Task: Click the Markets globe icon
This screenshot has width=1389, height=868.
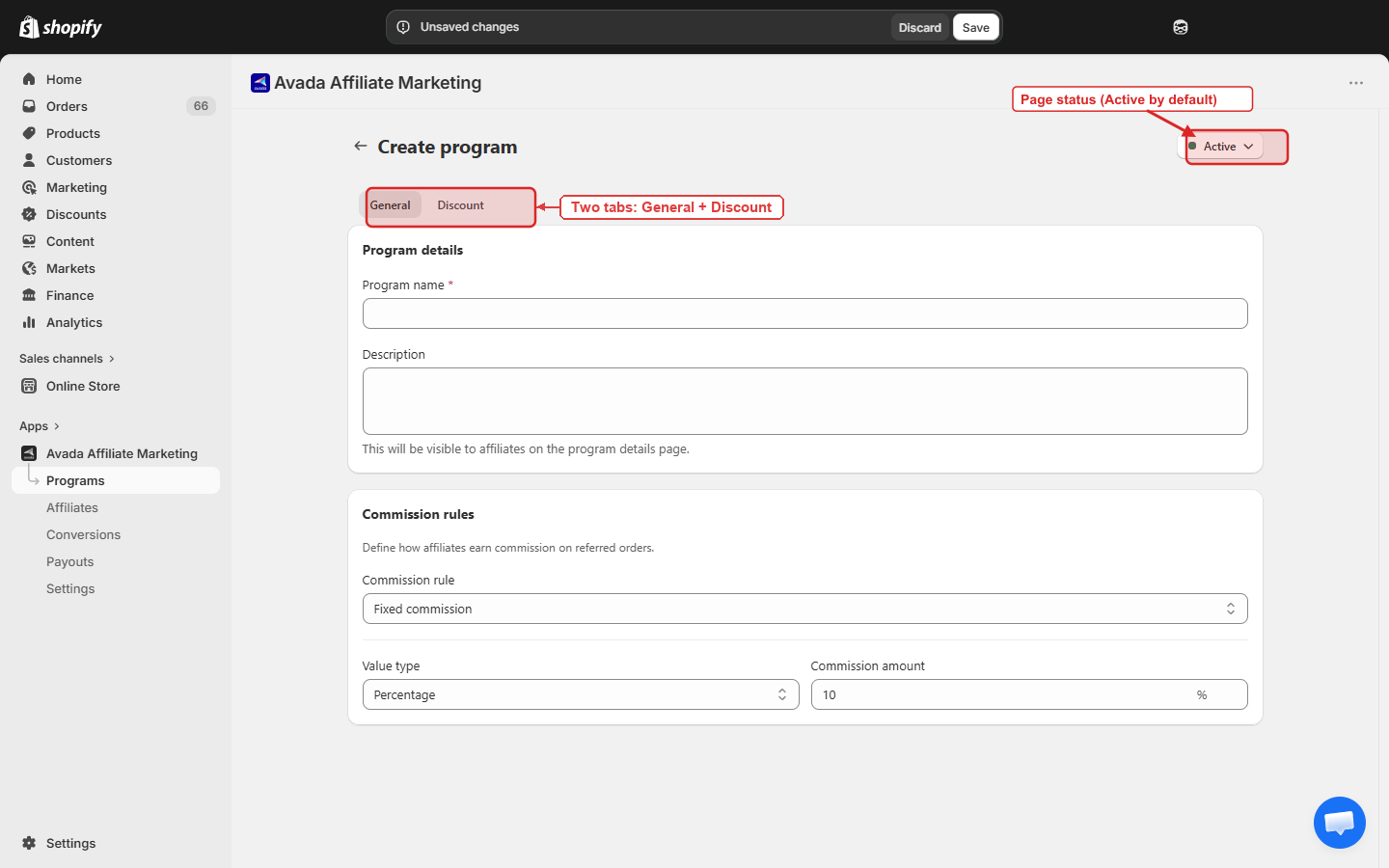Action: [x=29, y=268]
